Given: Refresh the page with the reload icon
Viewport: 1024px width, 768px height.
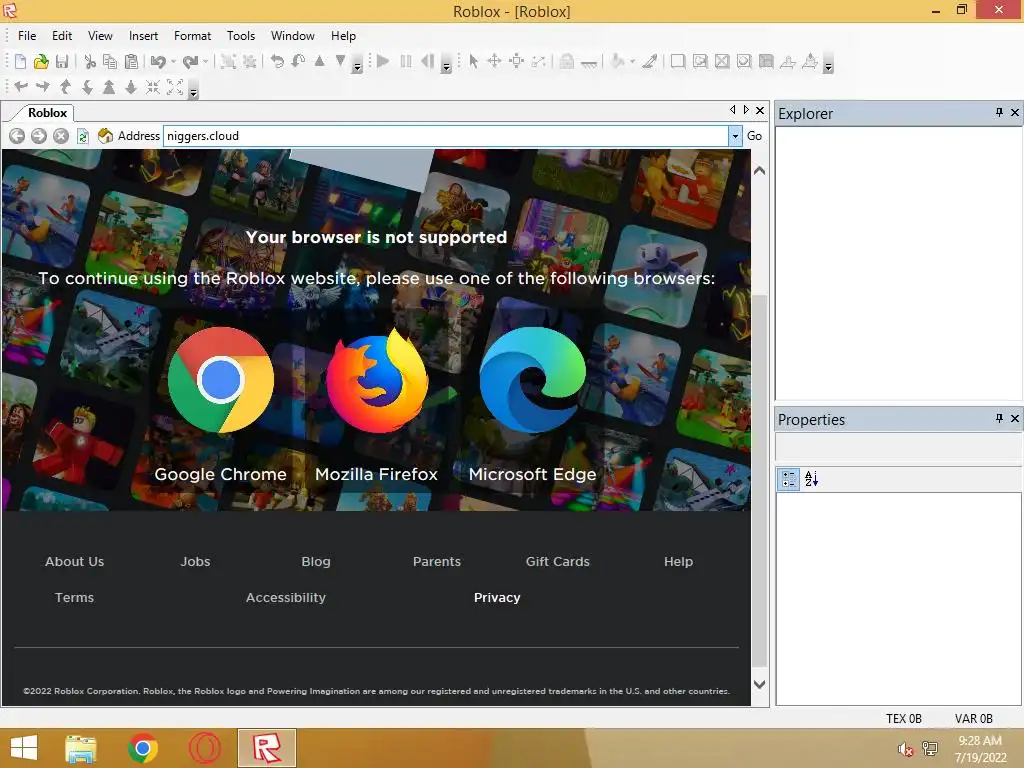Looking at the screenshot, I should (83, 136).
